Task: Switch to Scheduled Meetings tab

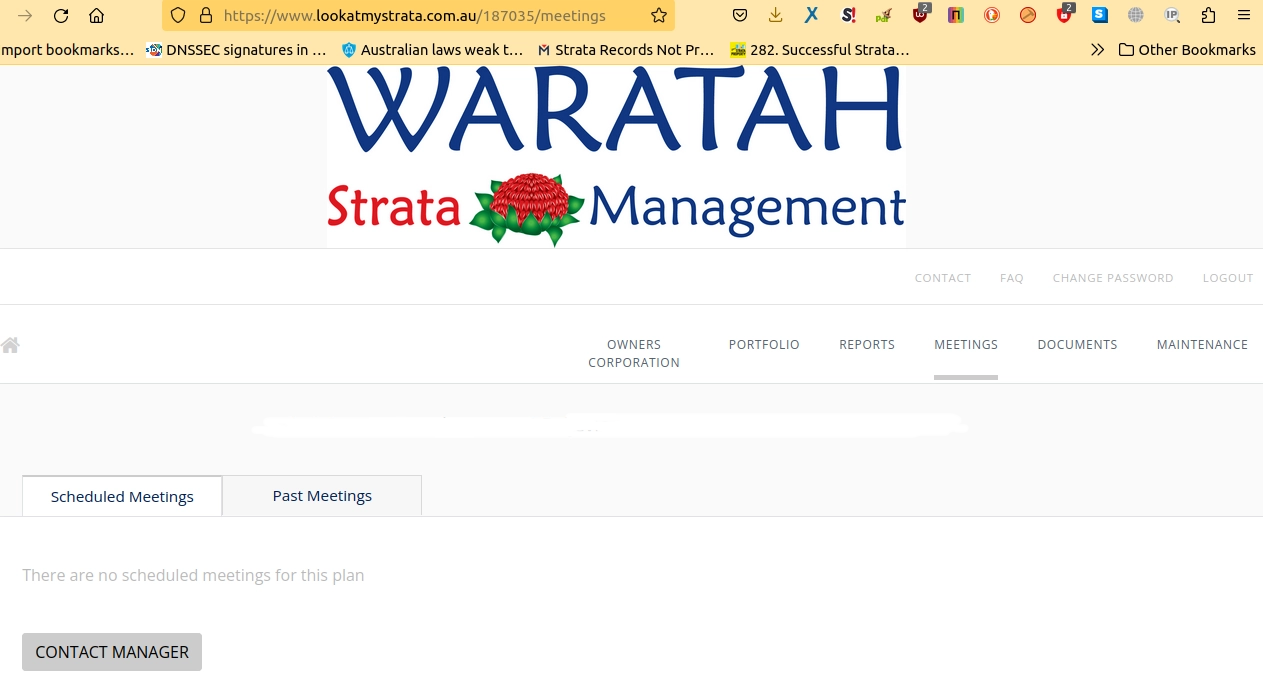Action: click(x=122, y=496)
